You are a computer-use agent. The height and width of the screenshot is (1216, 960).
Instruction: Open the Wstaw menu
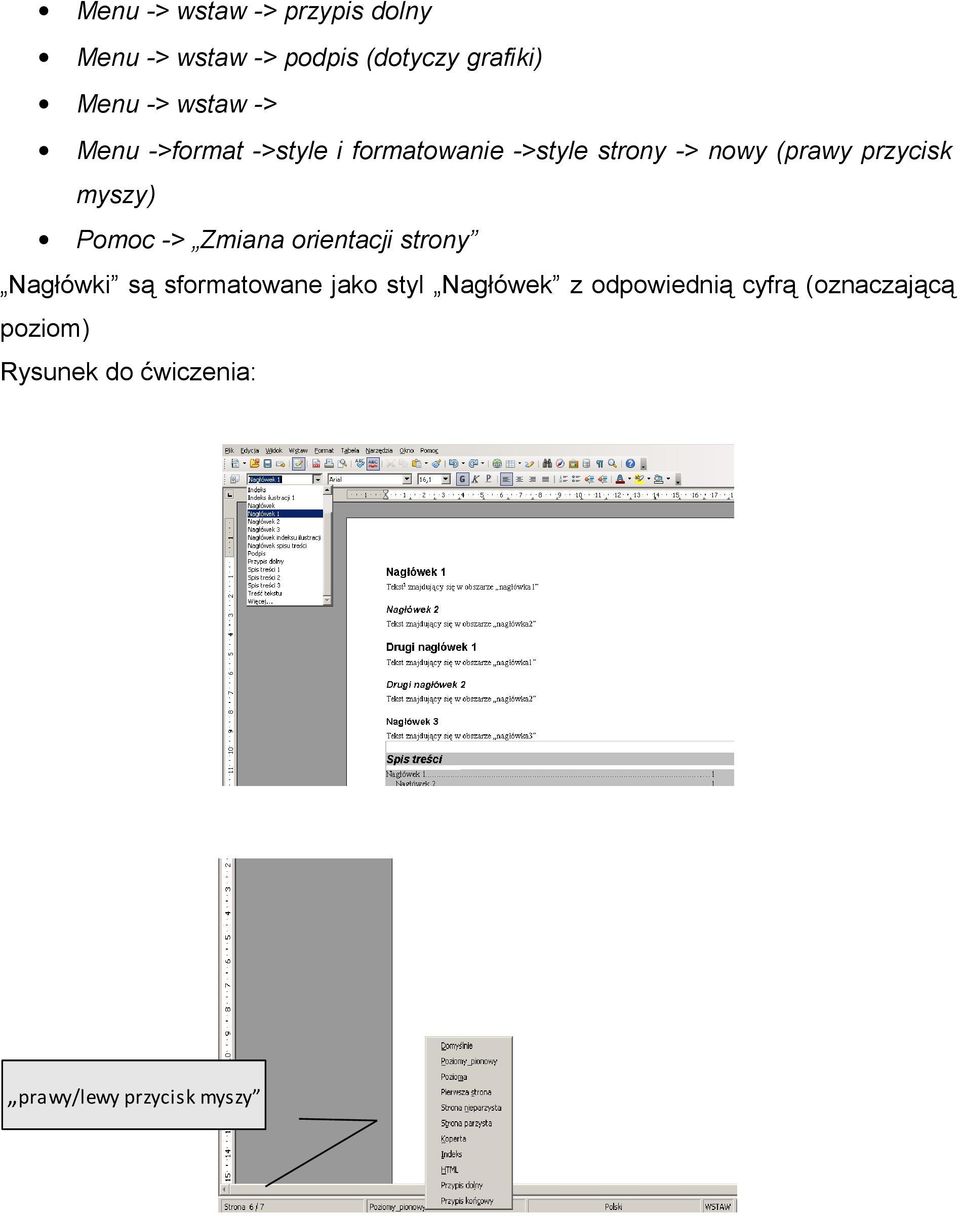pyautogui.click(x=298, y=451)
